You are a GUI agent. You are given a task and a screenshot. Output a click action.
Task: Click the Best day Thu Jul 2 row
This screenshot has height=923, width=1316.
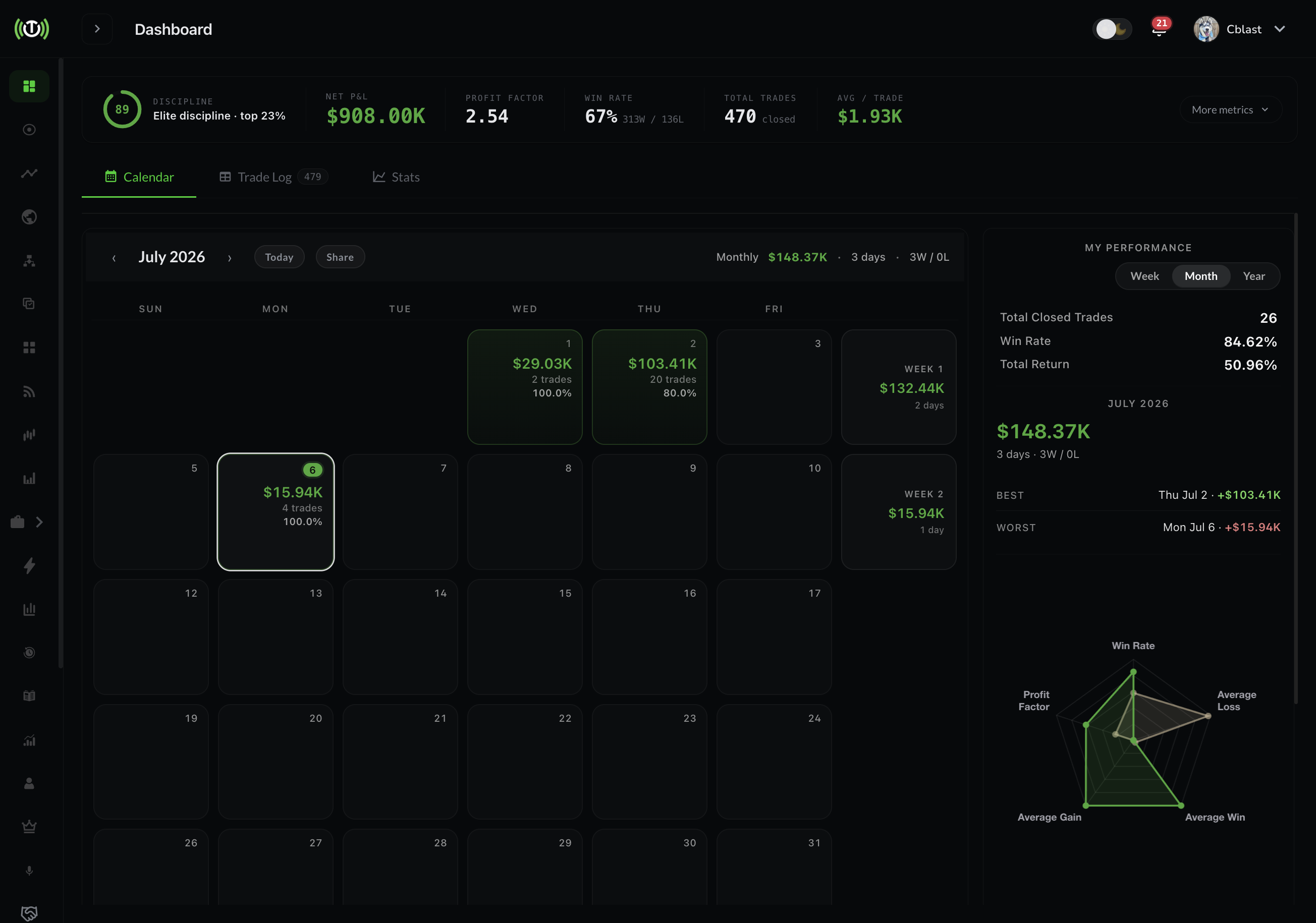1138,495
